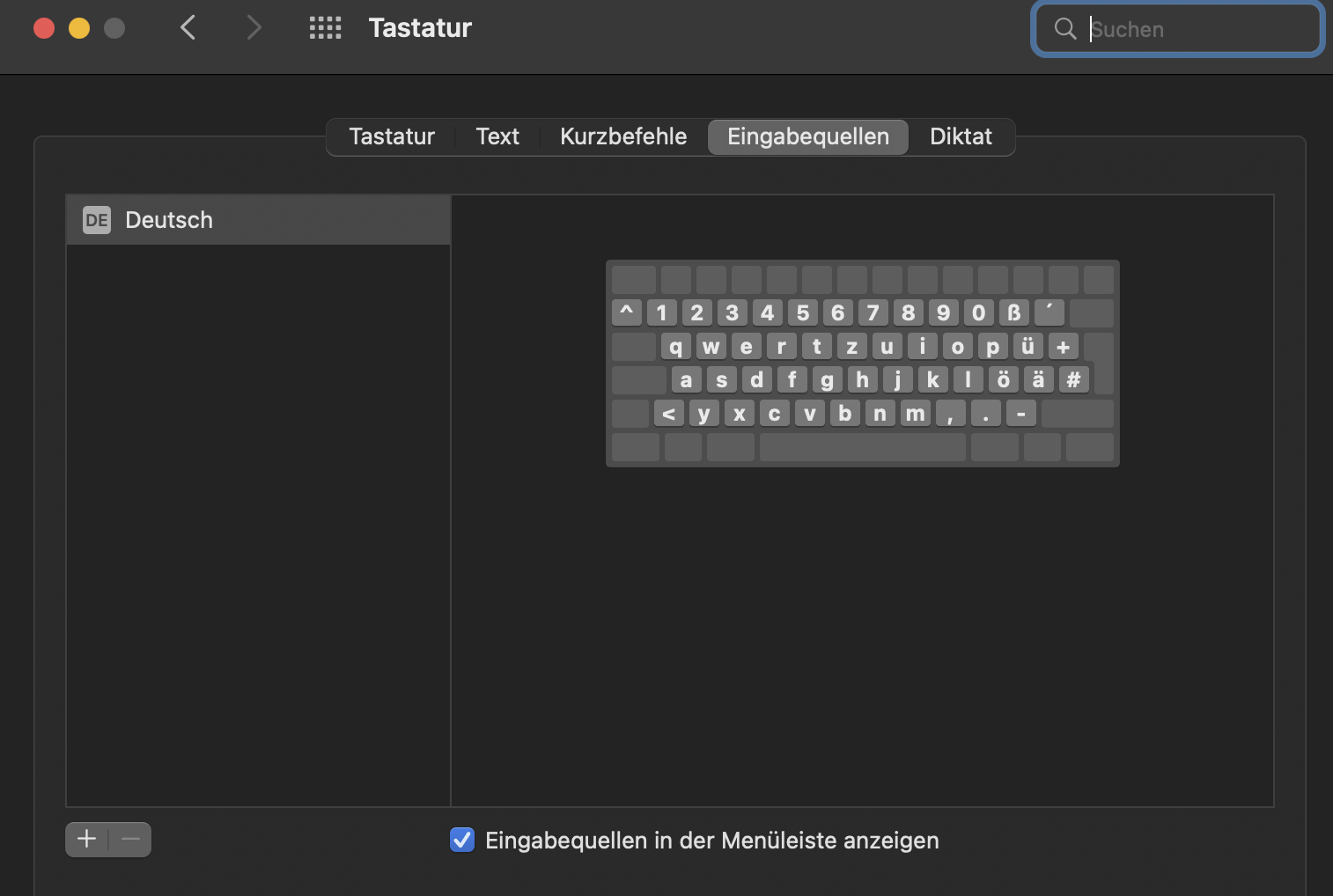Select the Eingabequellen tab

807,136
